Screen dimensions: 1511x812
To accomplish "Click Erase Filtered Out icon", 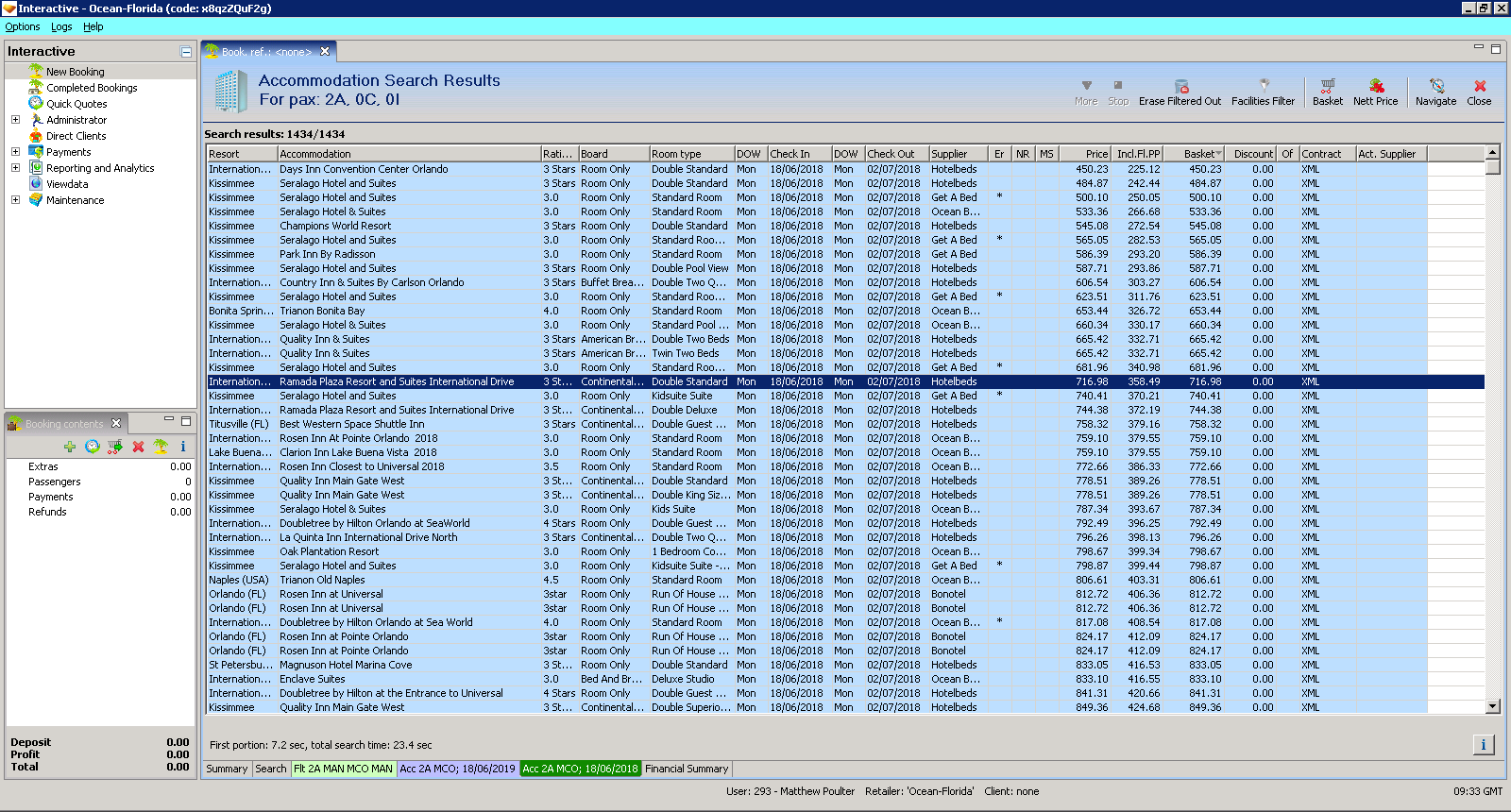I will pyautogui.click(x=1180, y=87).
